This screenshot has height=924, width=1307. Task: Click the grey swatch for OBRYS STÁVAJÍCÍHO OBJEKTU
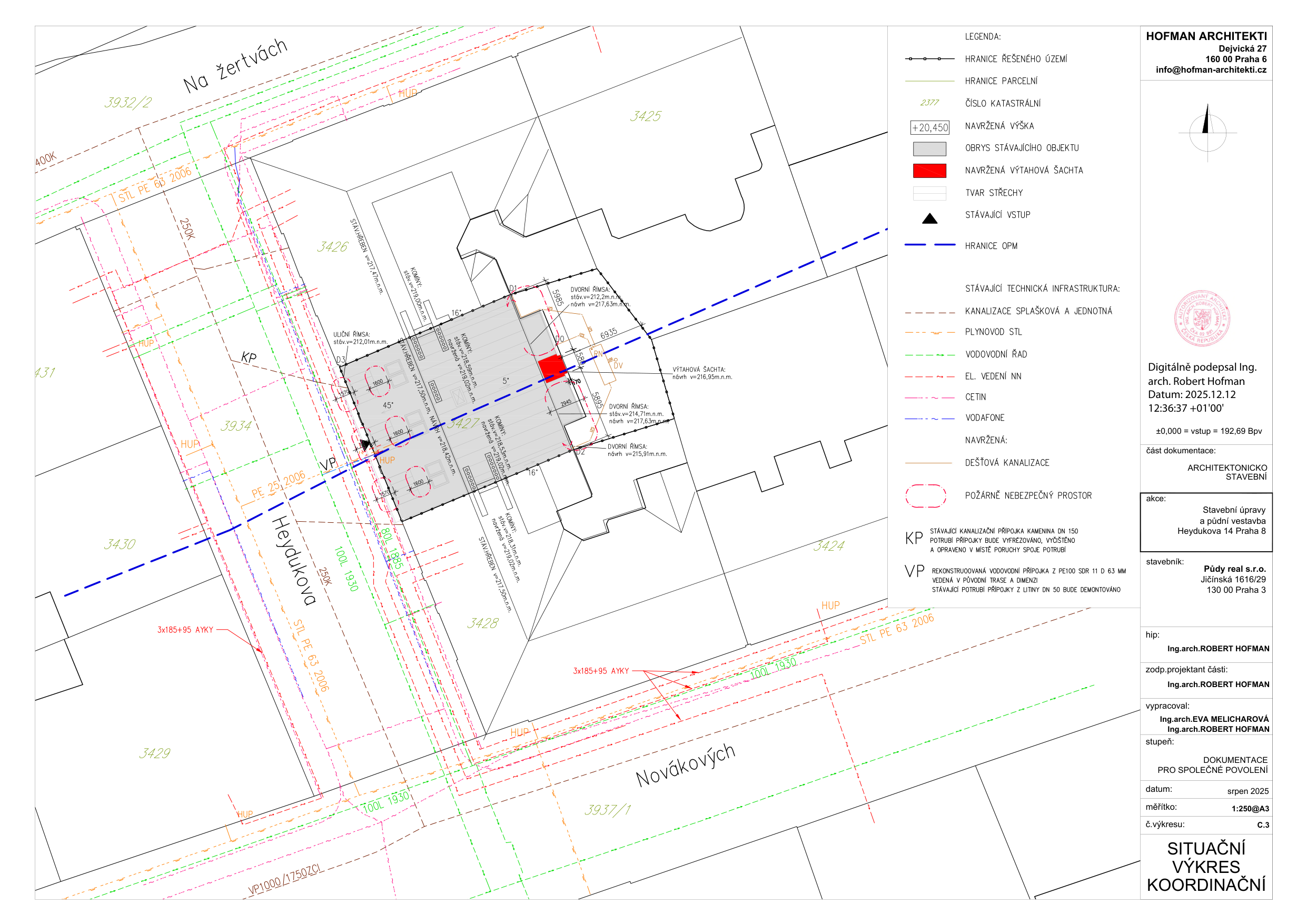coord(929,148)
